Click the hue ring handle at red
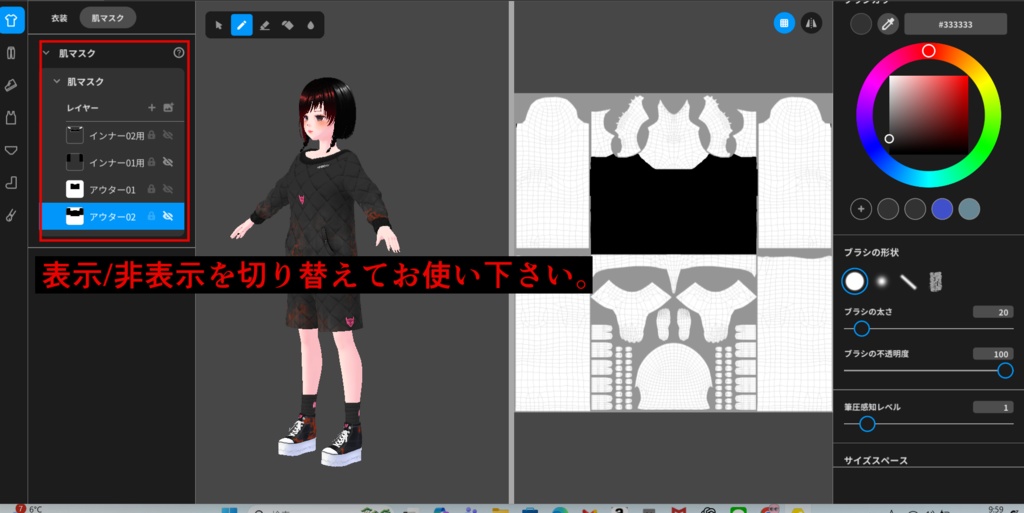Image resolution: width=1024 pixels, height=513 pixels. click(x=929, y=51)
